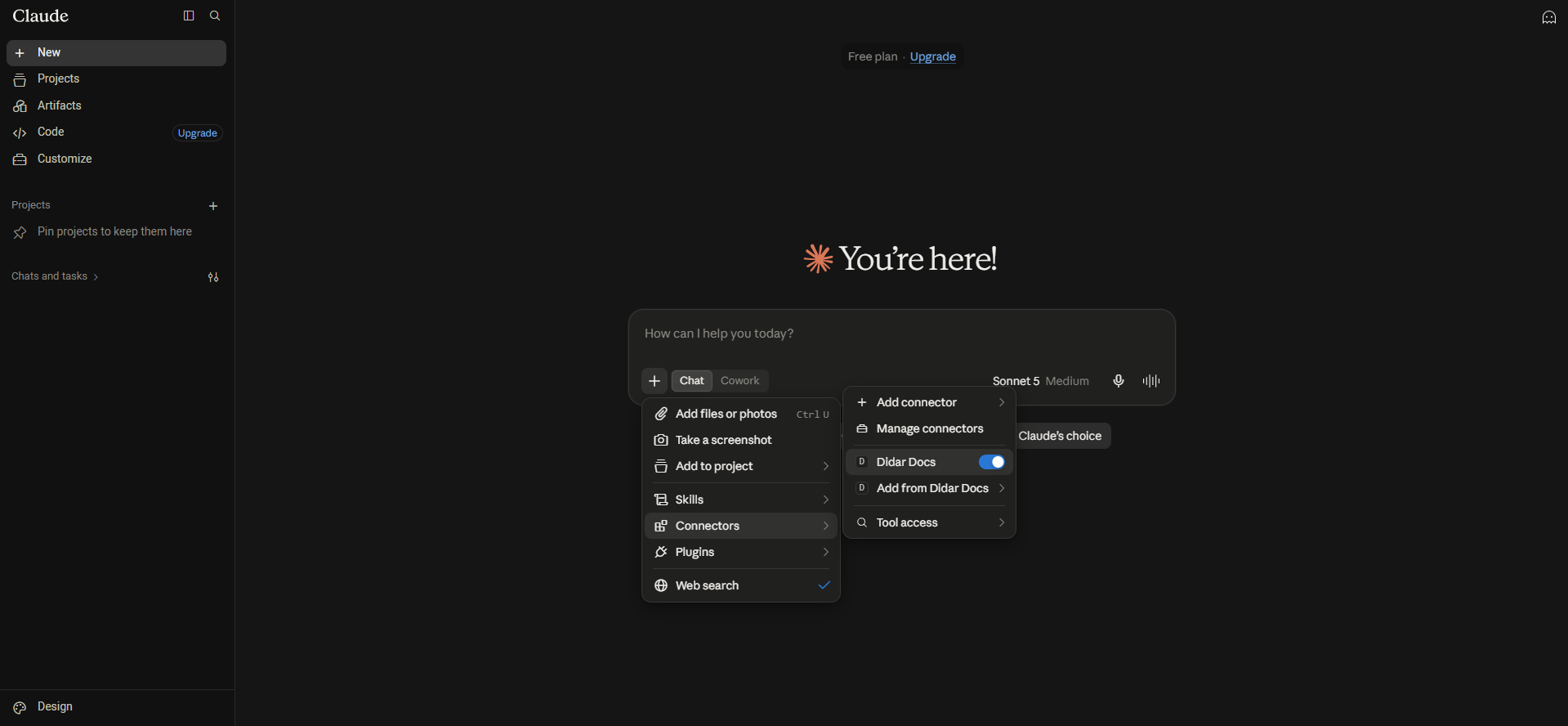Add a project with the plus icon

pyautogui.click(x=213, y=206)
